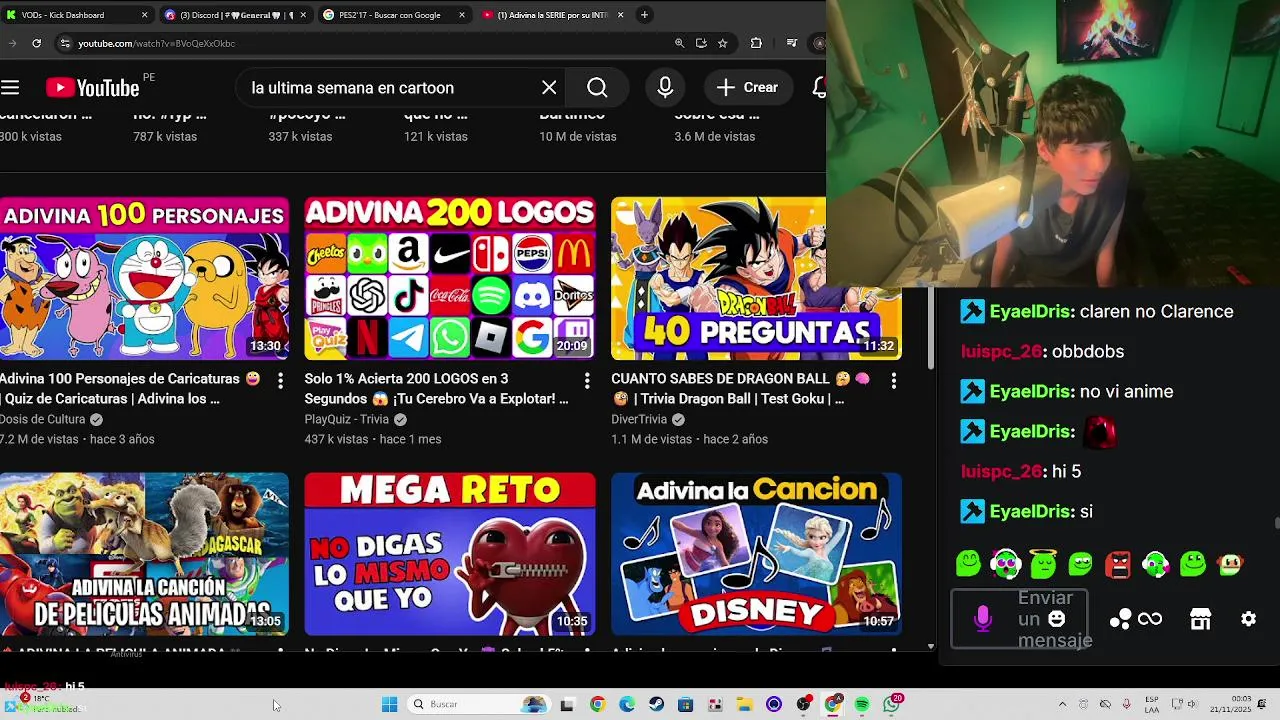Reload the page in Chrome
This screenshot has height=720, width=1280.
(x=36, y=43)
